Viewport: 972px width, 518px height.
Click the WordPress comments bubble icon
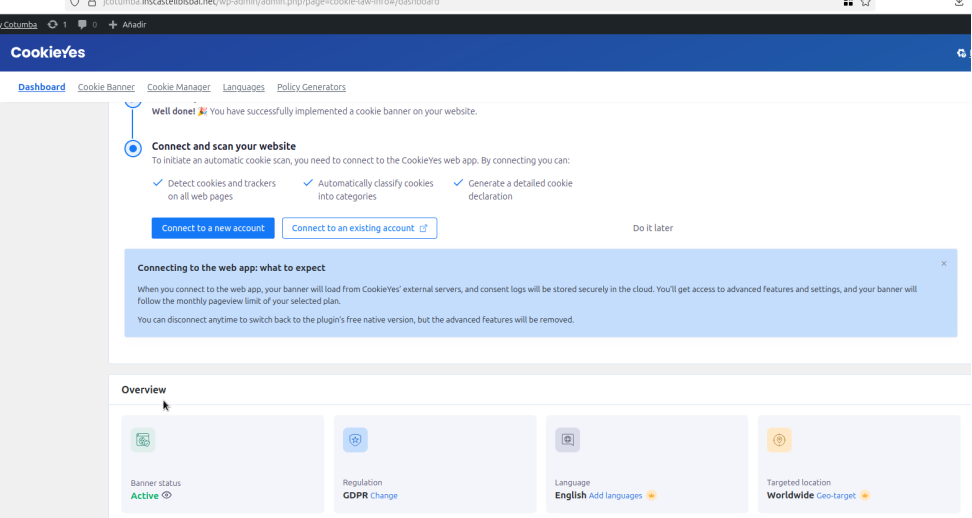click(82, 24)
